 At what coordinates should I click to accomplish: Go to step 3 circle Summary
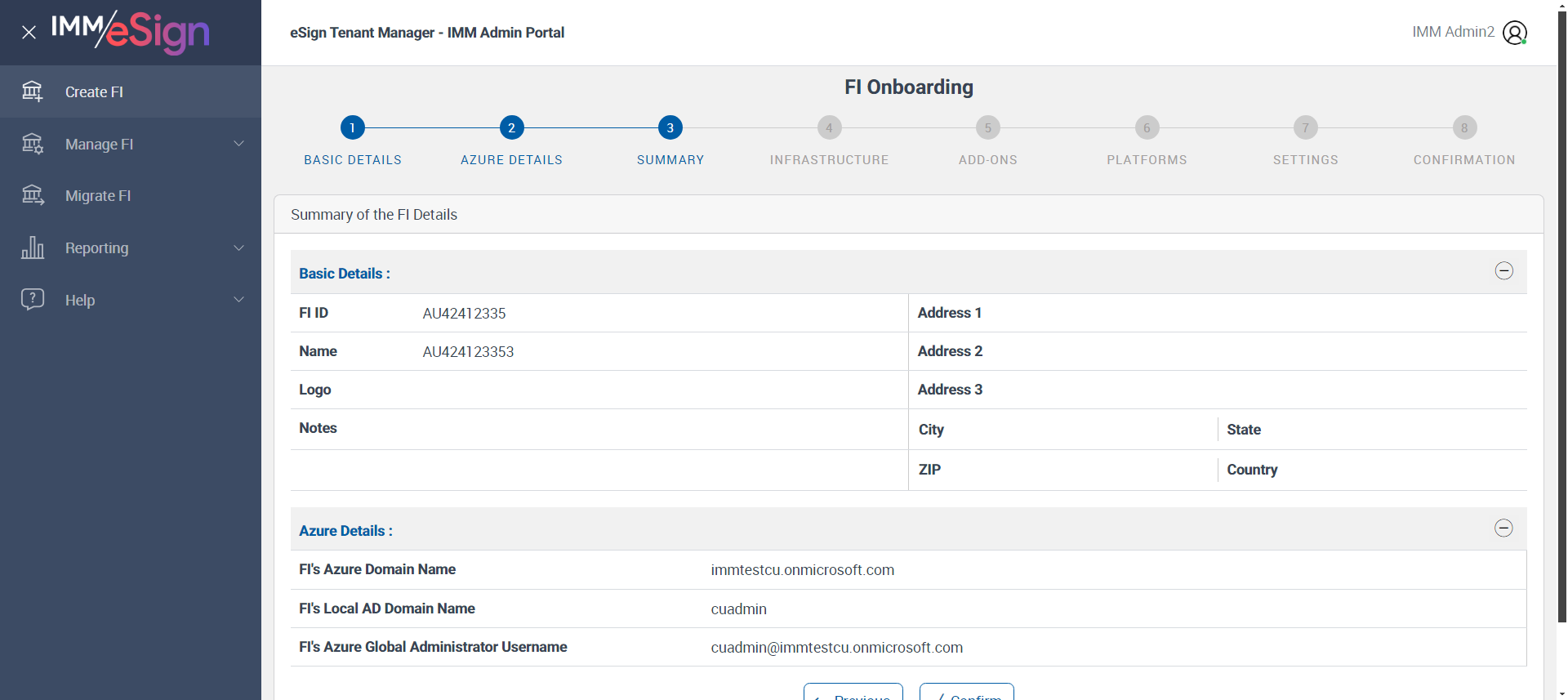(670, 127)
